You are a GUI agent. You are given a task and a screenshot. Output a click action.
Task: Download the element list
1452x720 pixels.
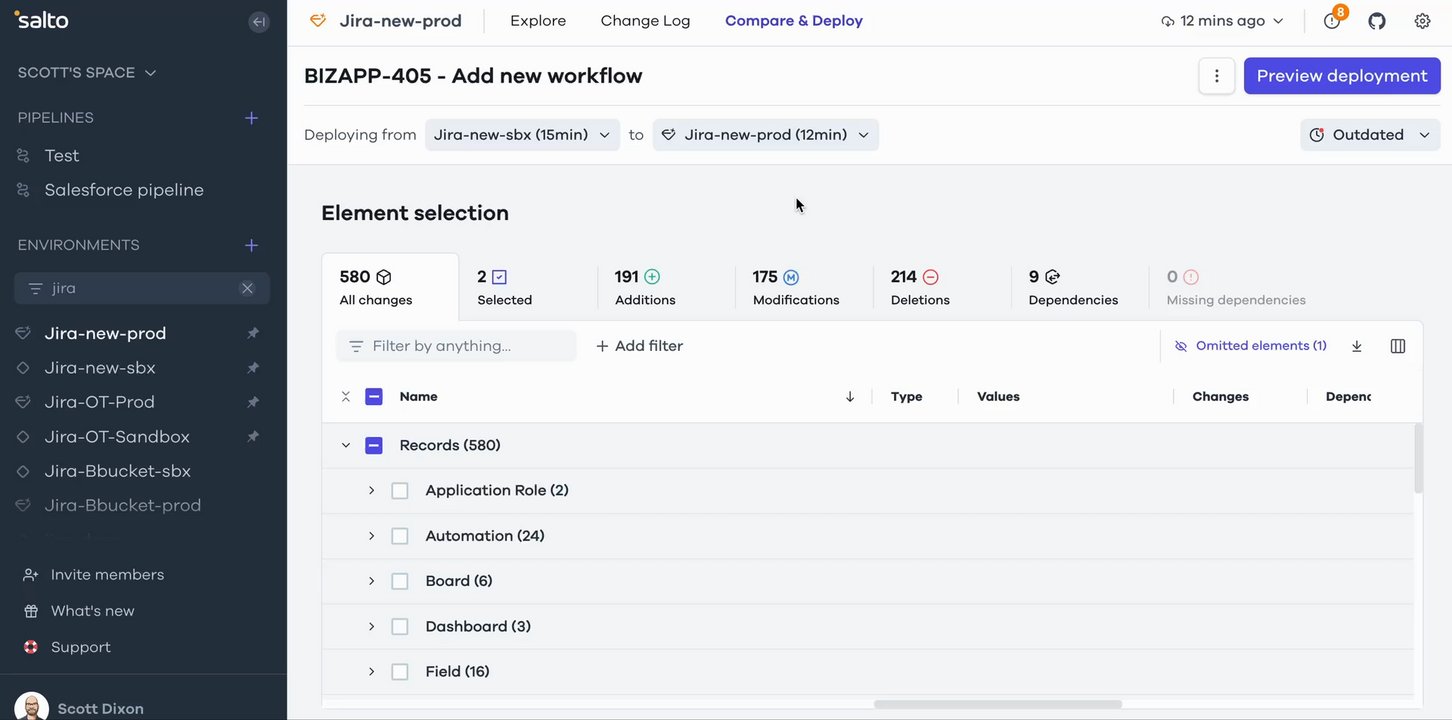[x=1357, y=346]
